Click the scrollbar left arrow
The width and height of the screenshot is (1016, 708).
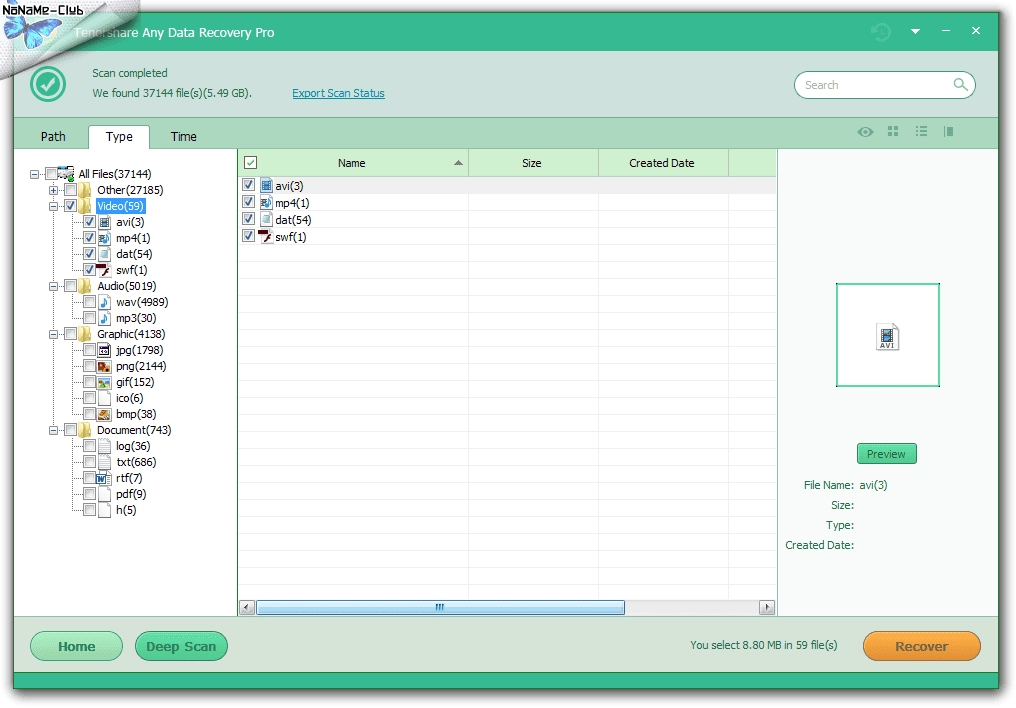pos(247,608)
